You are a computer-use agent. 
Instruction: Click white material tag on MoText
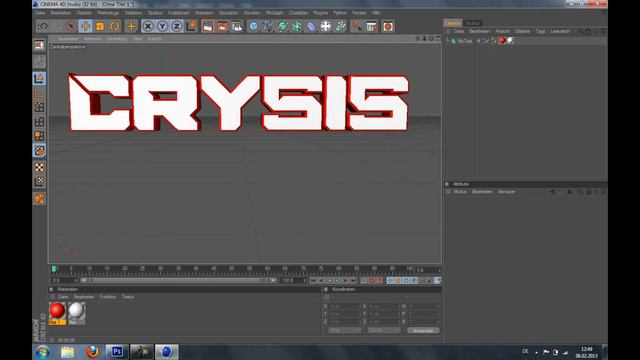[x=510, y=40]
